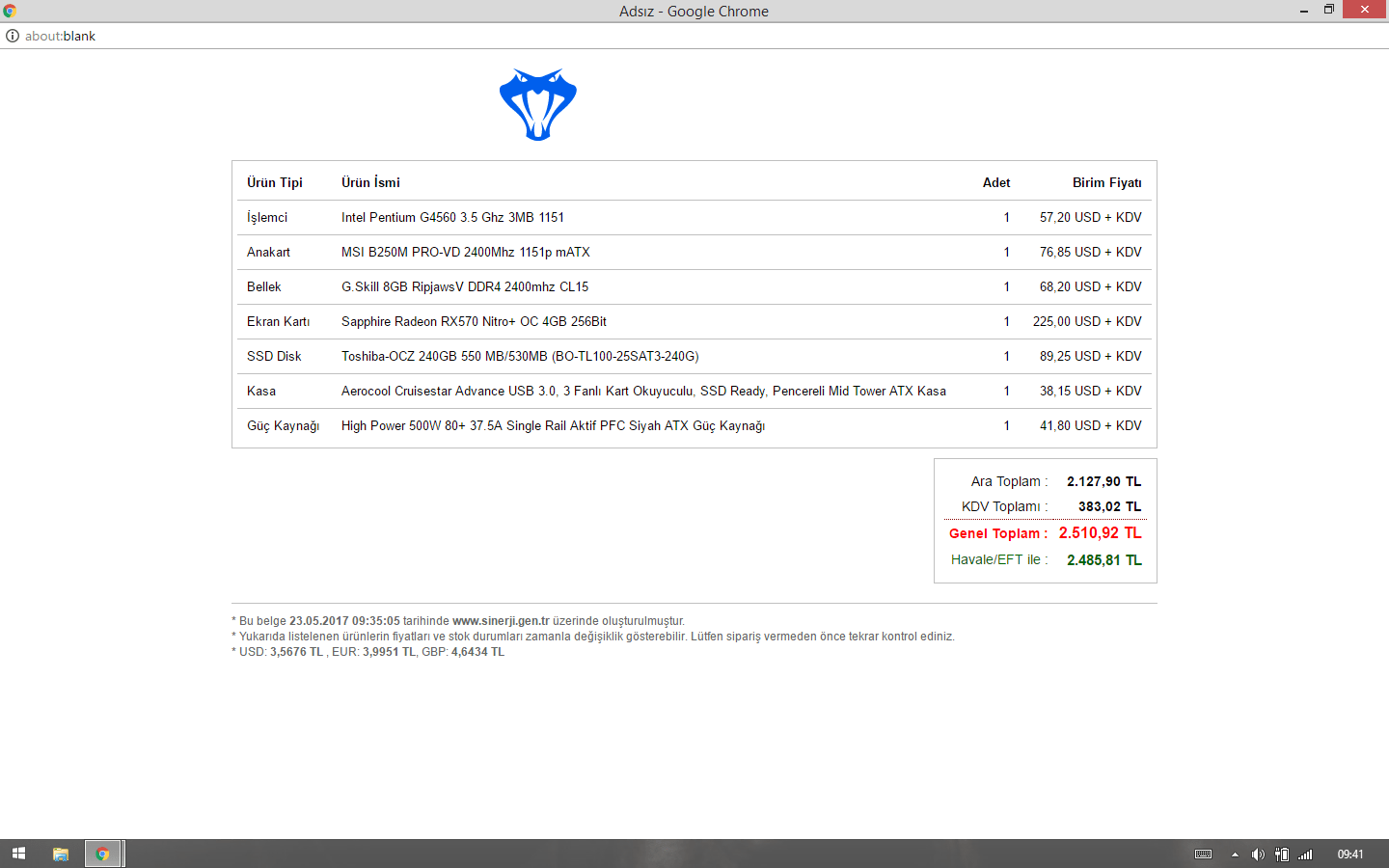Click the 57,20 USD + KDV price
The height and width of the screenshot is (868, 1389).
[1091, 217]
